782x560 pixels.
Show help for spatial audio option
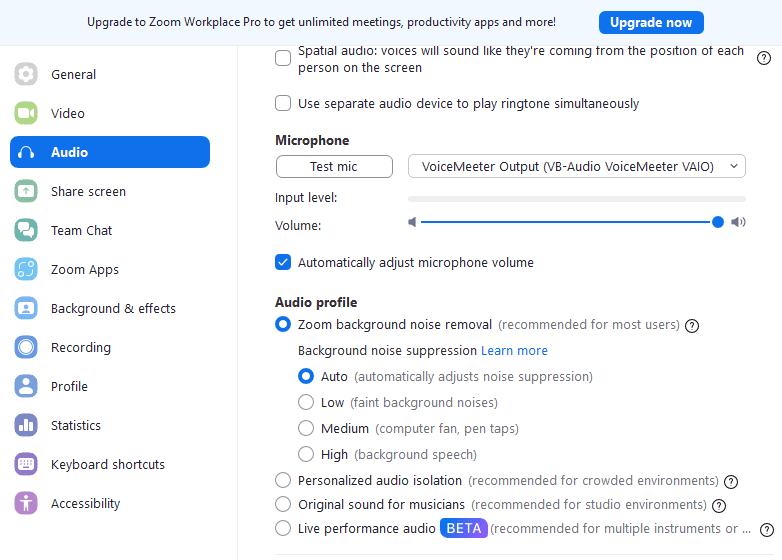[764, 58]
